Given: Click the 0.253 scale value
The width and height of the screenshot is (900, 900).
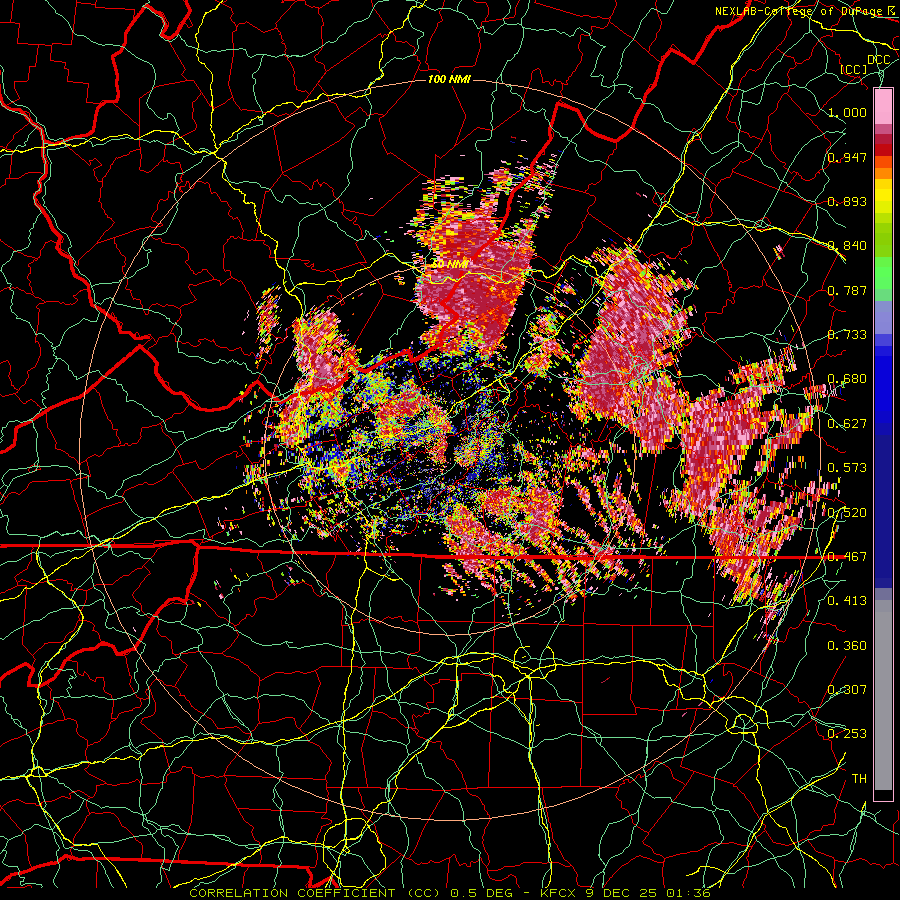Looking at the screenshot, I should tap(847, 734).
